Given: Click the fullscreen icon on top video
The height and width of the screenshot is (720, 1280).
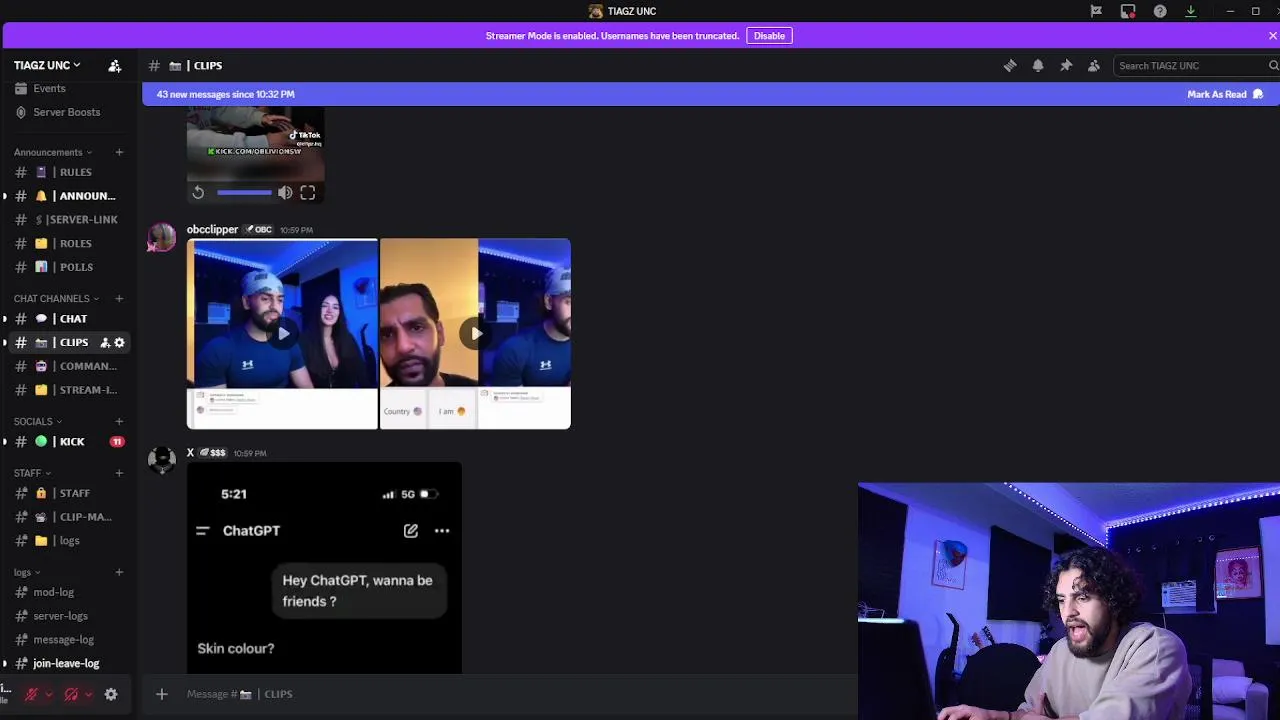Looking at the screenshot, I should [x=308, y=192].
